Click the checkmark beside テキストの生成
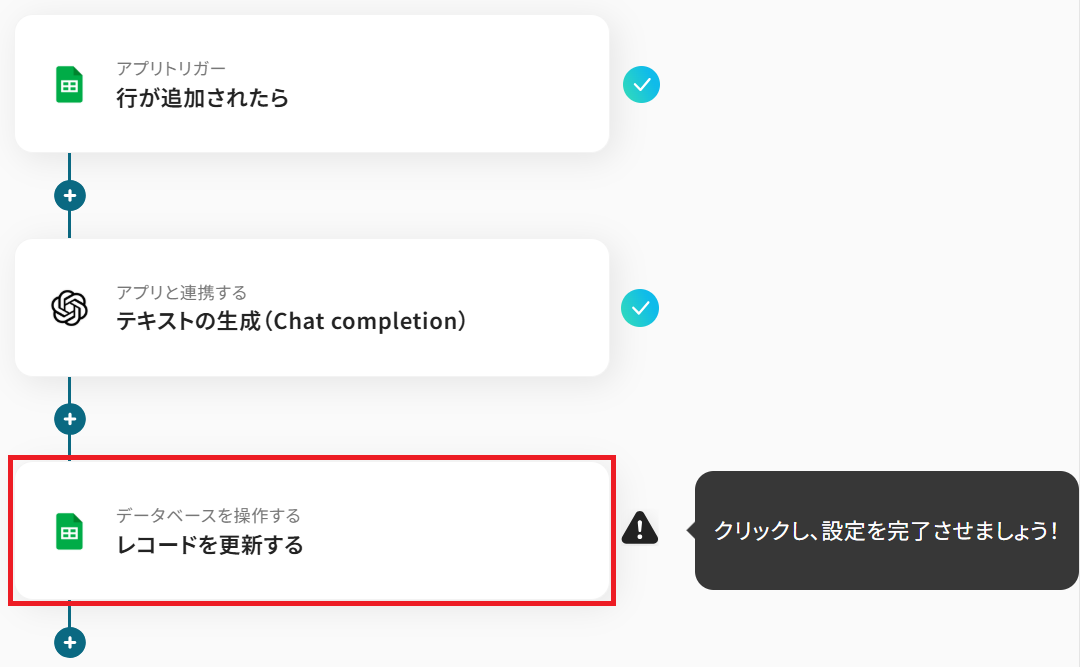The image size is (1081, 667). [x=641, y=307]
